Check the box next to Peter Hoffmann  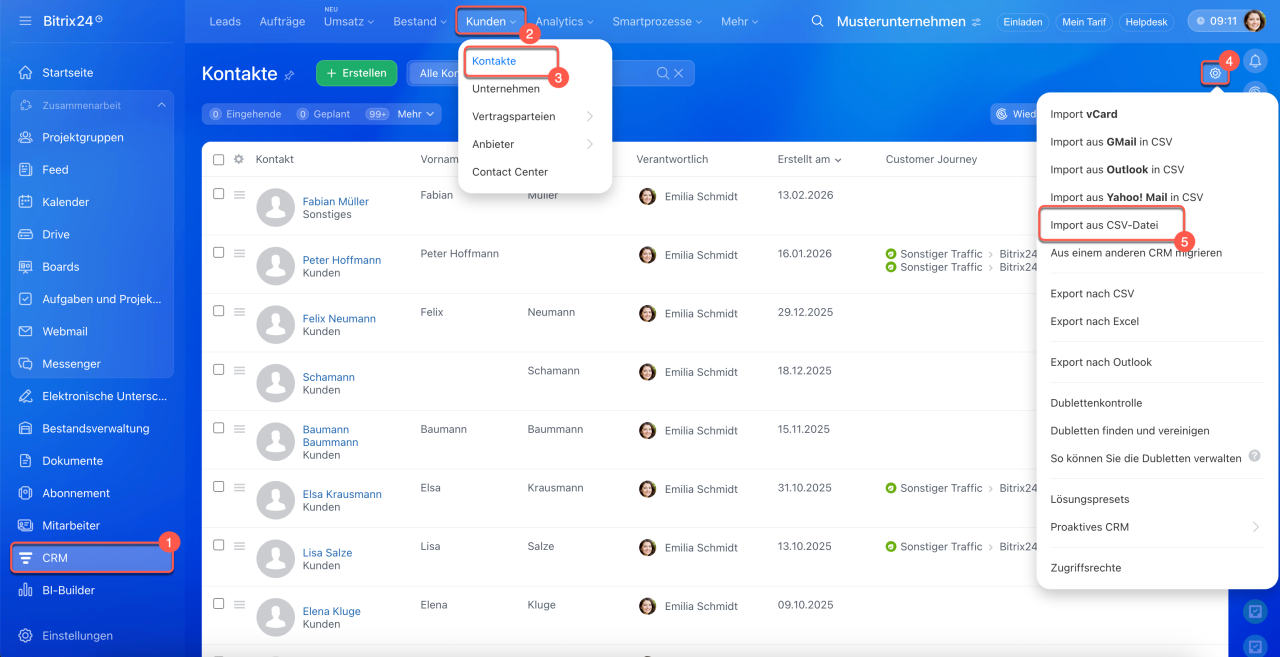[x=219, y=253]
